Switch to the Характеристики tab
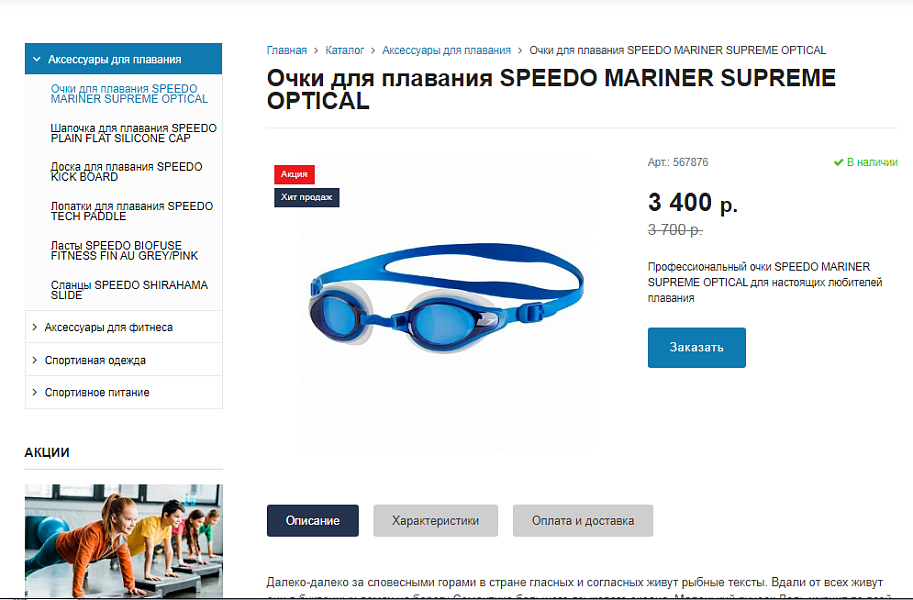The height and width of the screenshot is (600, 913). coord(436,521)
